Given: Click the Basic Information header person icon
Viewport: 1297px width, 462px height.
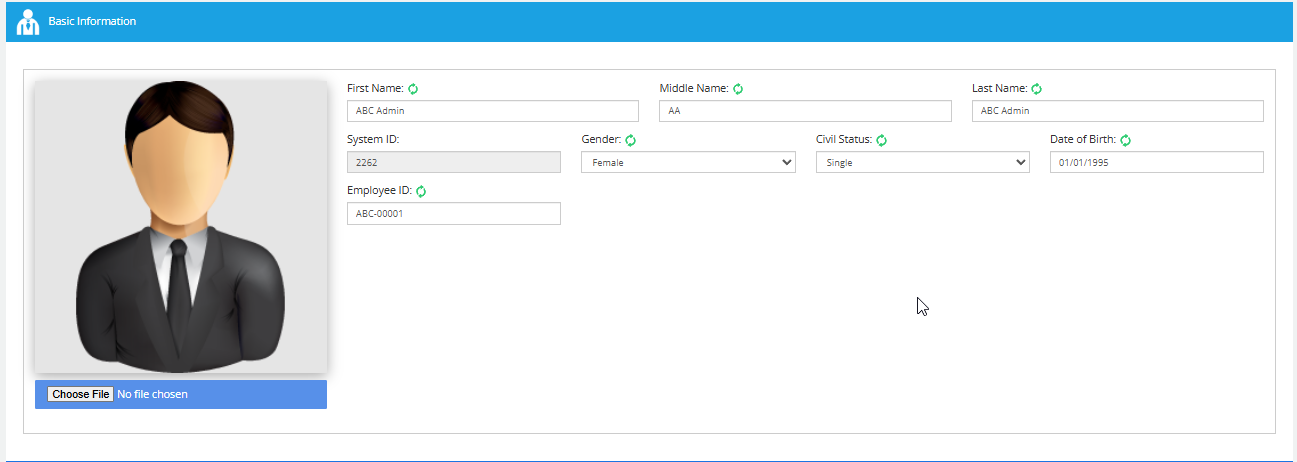Looking at the screenshot, I should [28, 21].
